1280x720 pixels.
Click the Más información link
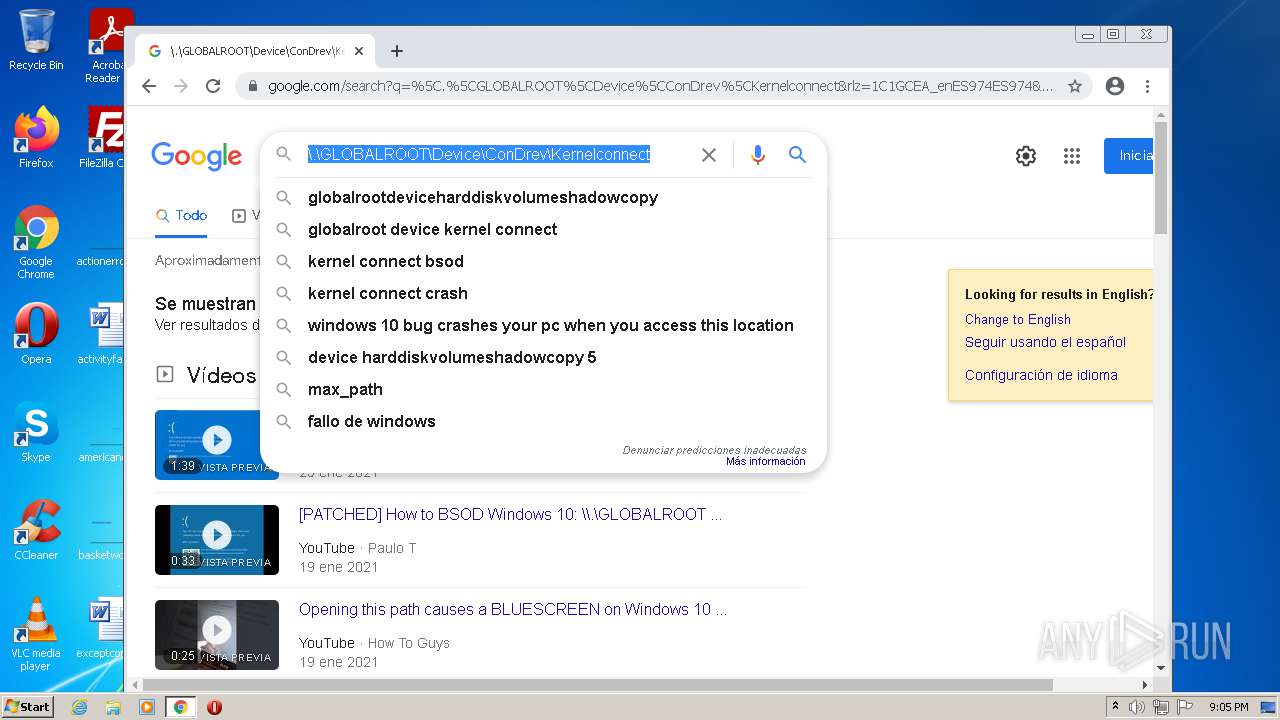click(x=765, y=462)
